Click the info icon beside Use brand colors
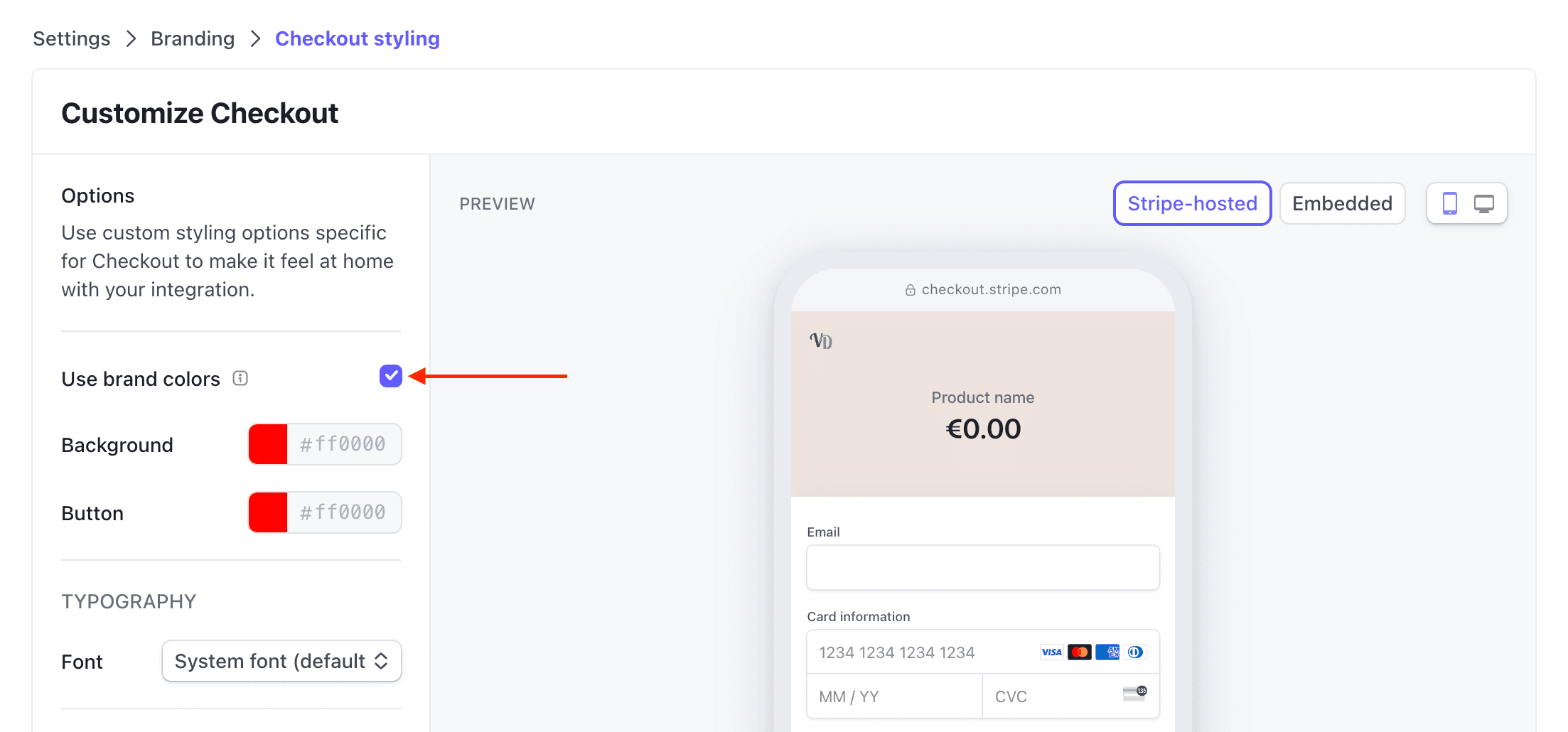This screenshot has height=732, width=1568. (240, 378)
